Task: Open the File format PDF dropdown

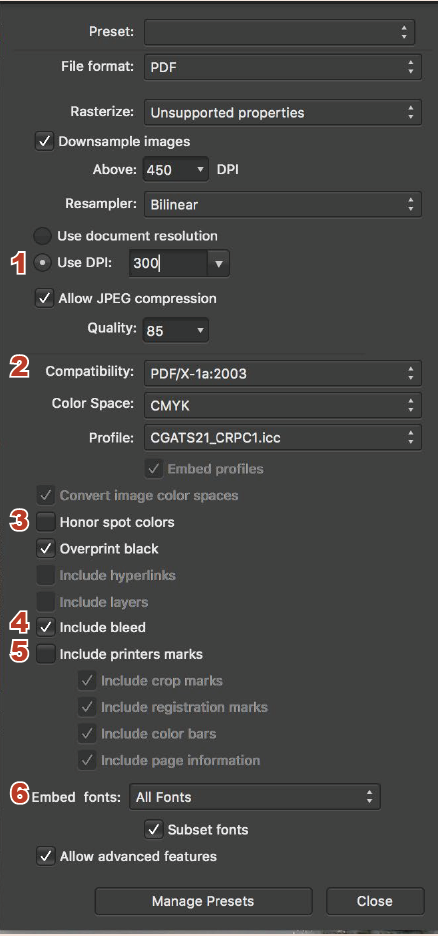Action: pos(283,67)
